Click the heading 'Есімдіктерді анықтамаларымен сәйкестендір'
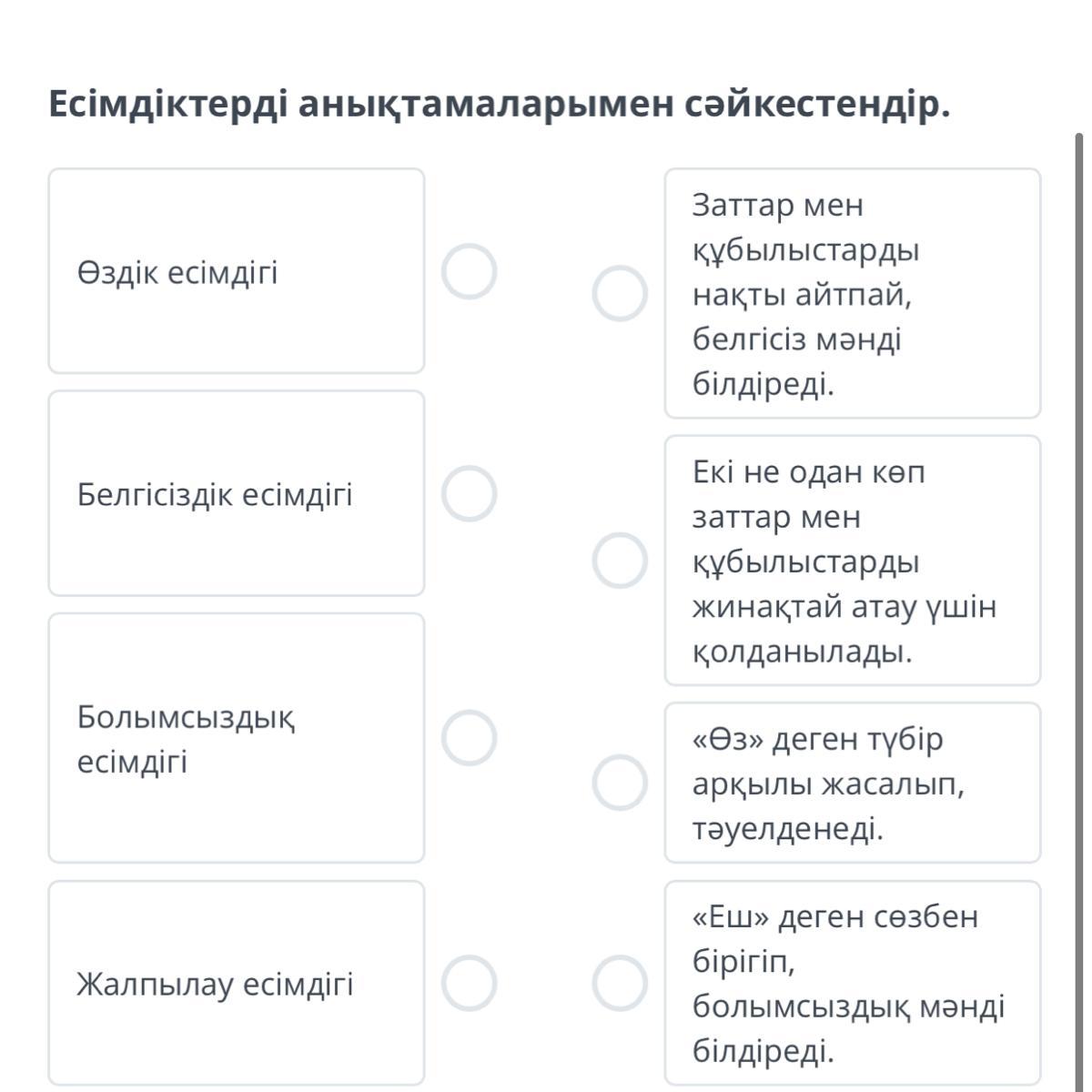The image size is (1092, 1092). pos(499,105)
